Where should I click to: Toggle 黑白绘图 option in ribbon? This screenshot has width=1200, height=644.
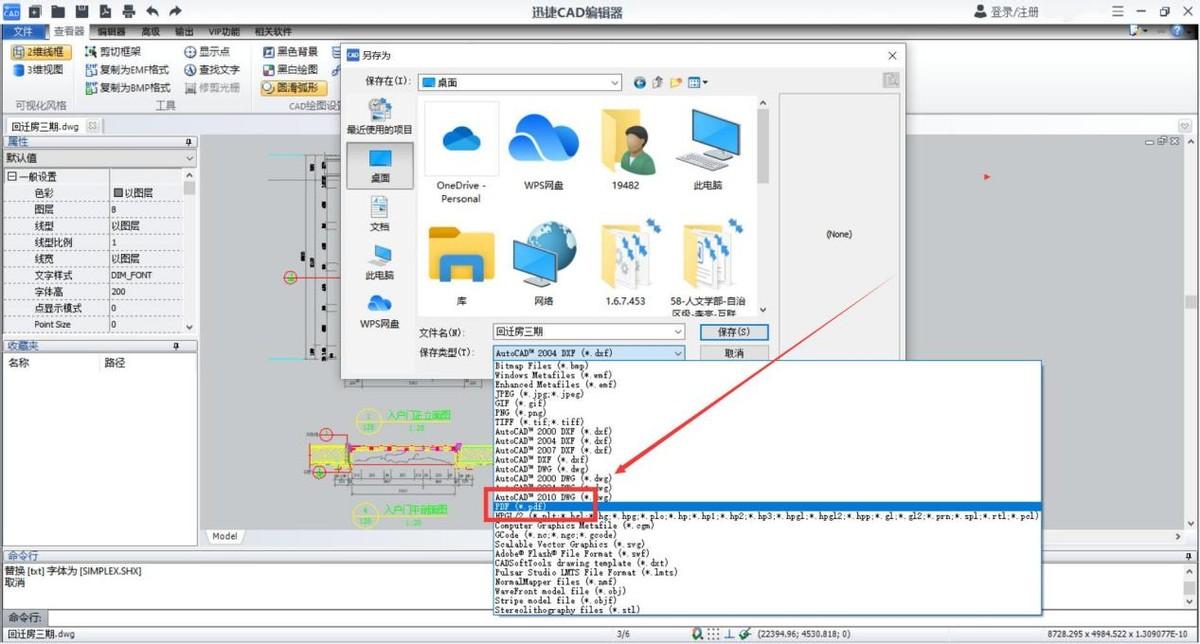[x=290, y=70]
